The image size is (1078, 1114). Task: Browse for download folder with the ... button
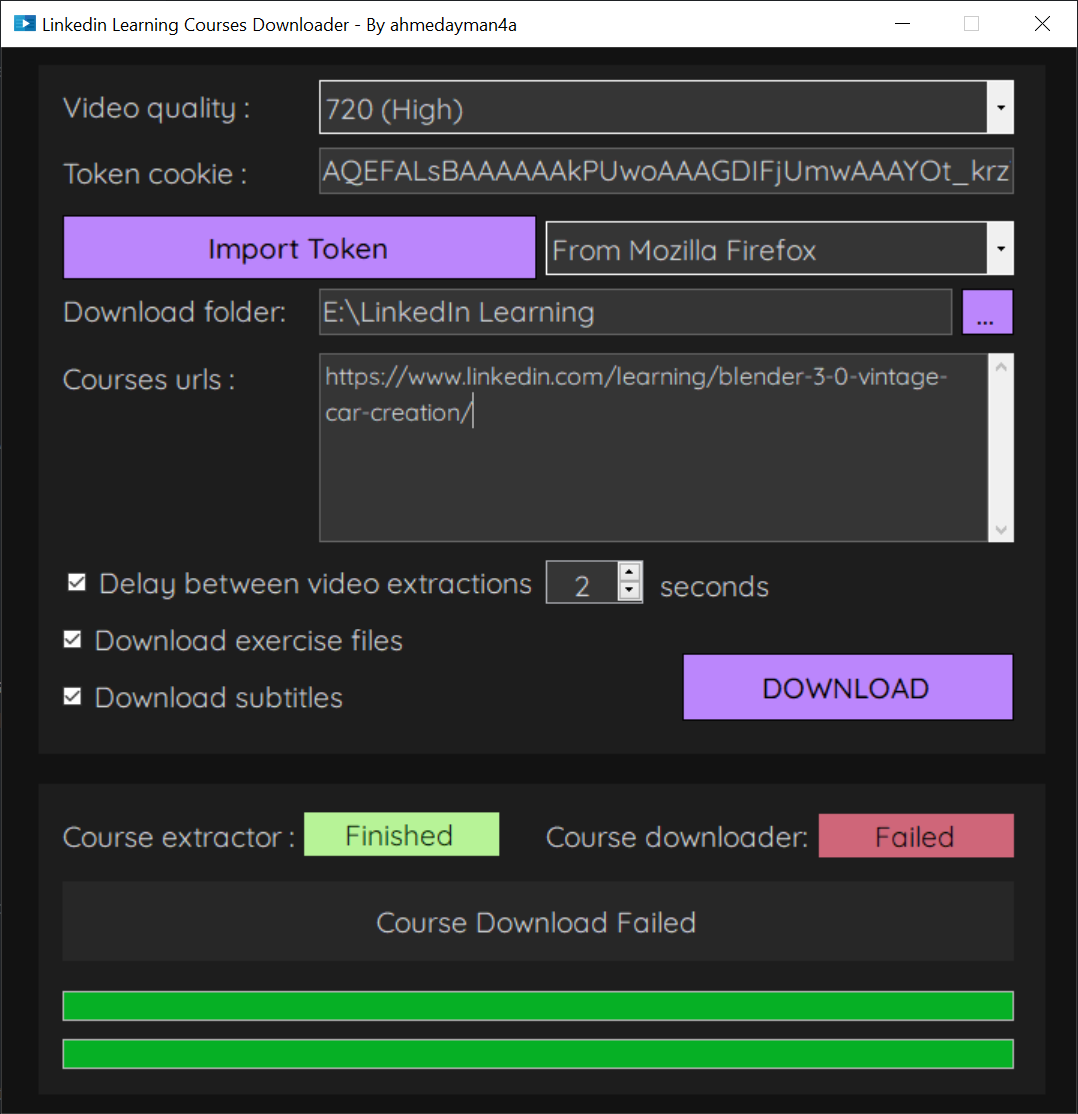[987, 312]
